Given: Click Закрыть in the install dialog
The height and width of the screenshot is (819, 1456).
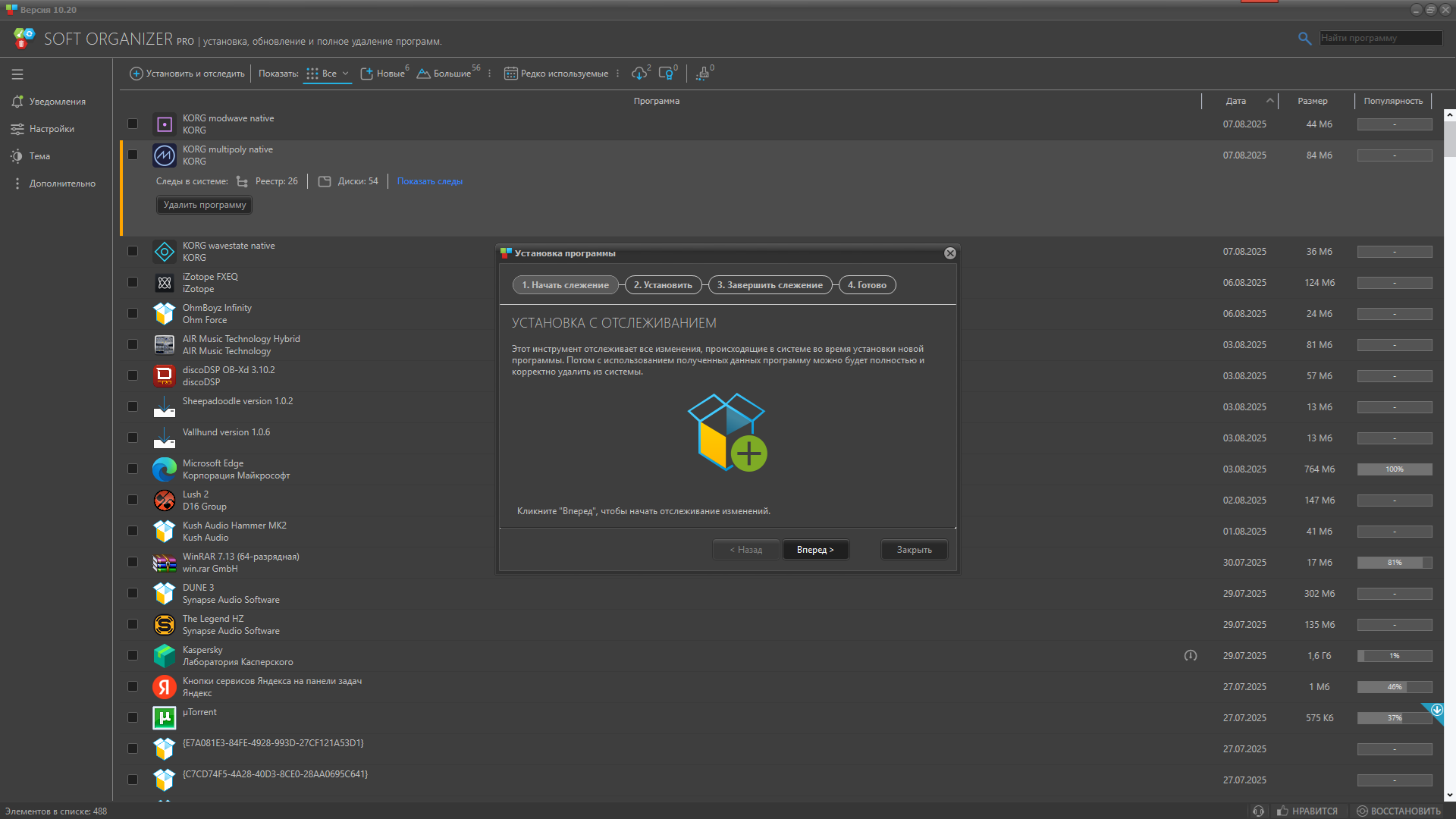Looking at the screenshot, I should 915,550.
